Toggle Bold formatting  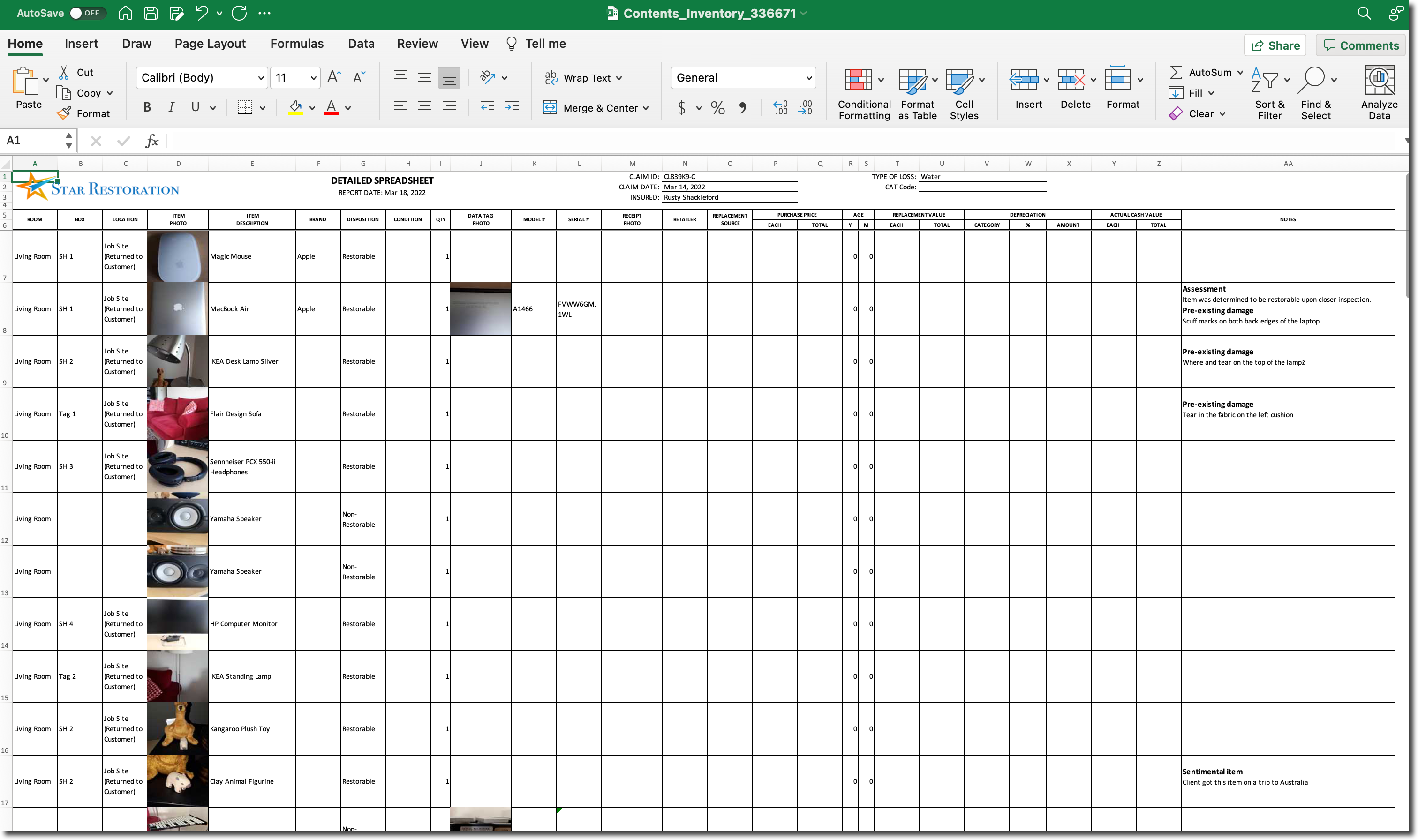coord(147,107)
